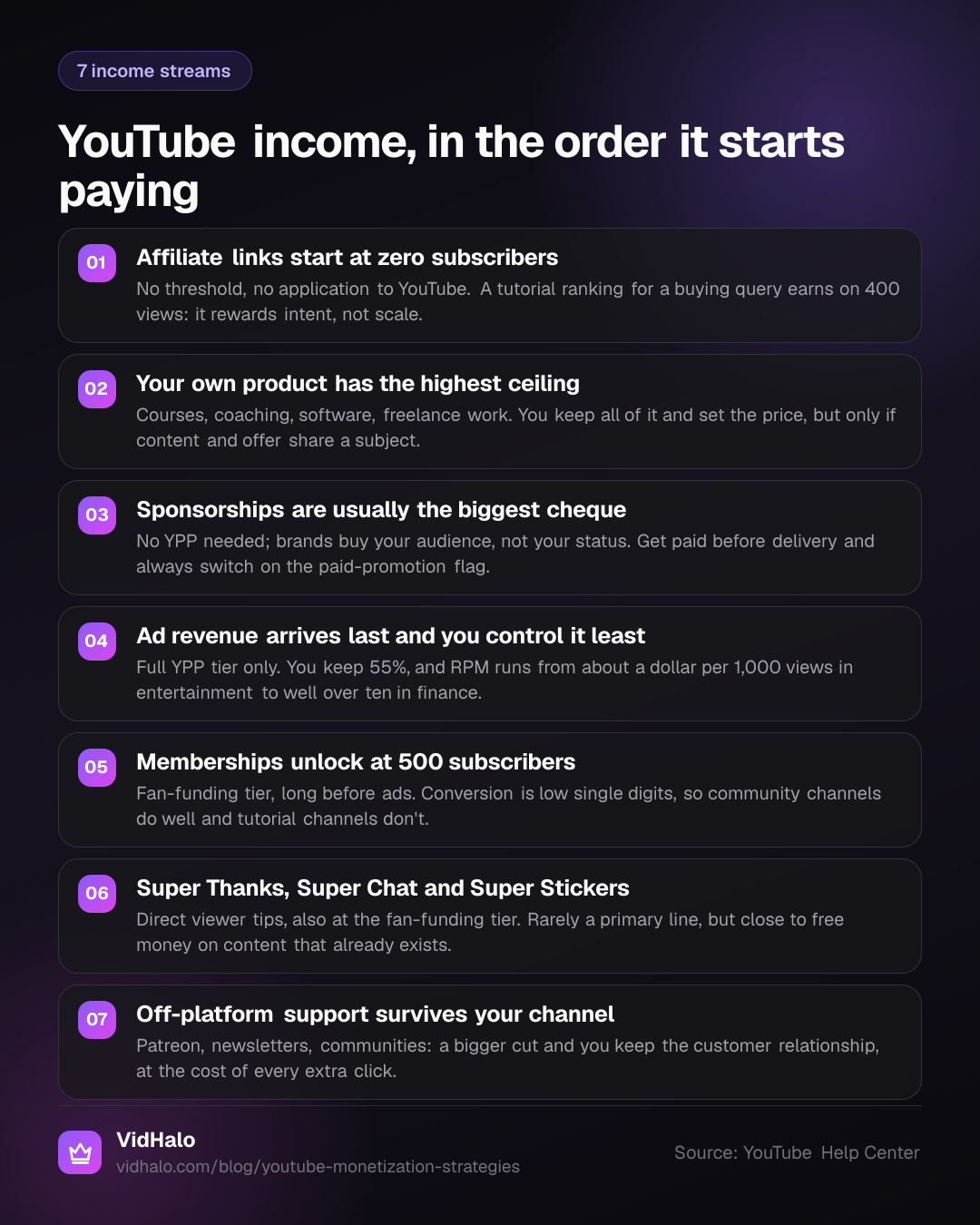The height and width of the screenshot is (1225, 980).
Task: Select the purple 02 number badge
Action: (96, 389)
